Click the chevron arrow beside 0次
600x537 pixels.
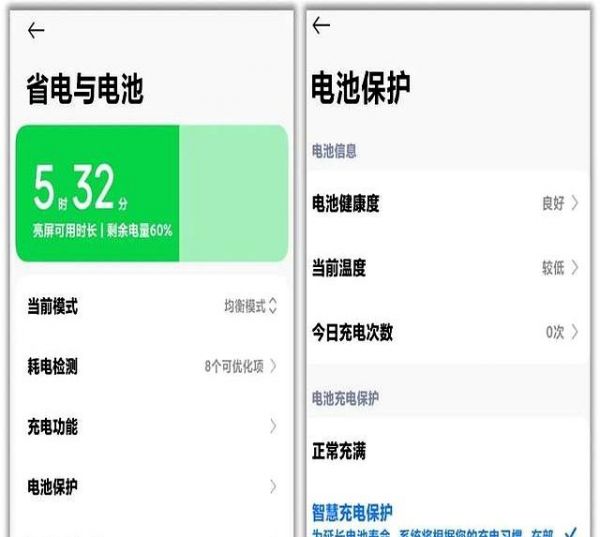[575, 332]
